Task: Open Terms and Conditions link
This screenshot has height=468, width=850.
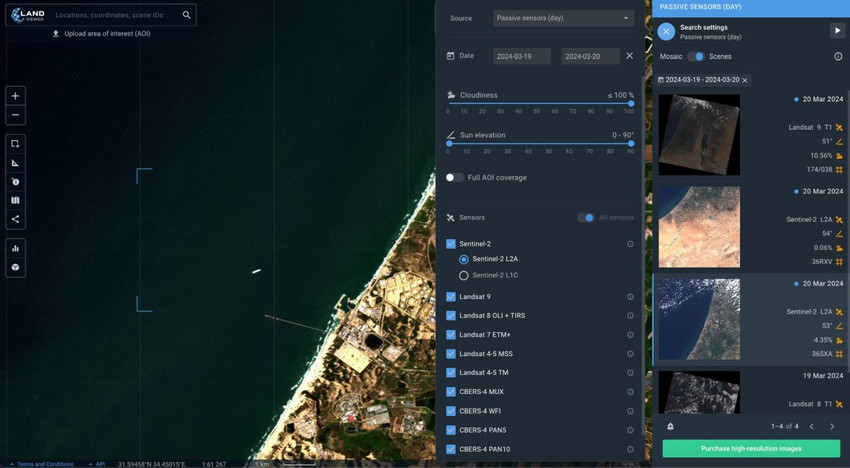Action: click(x=45, y=464)
